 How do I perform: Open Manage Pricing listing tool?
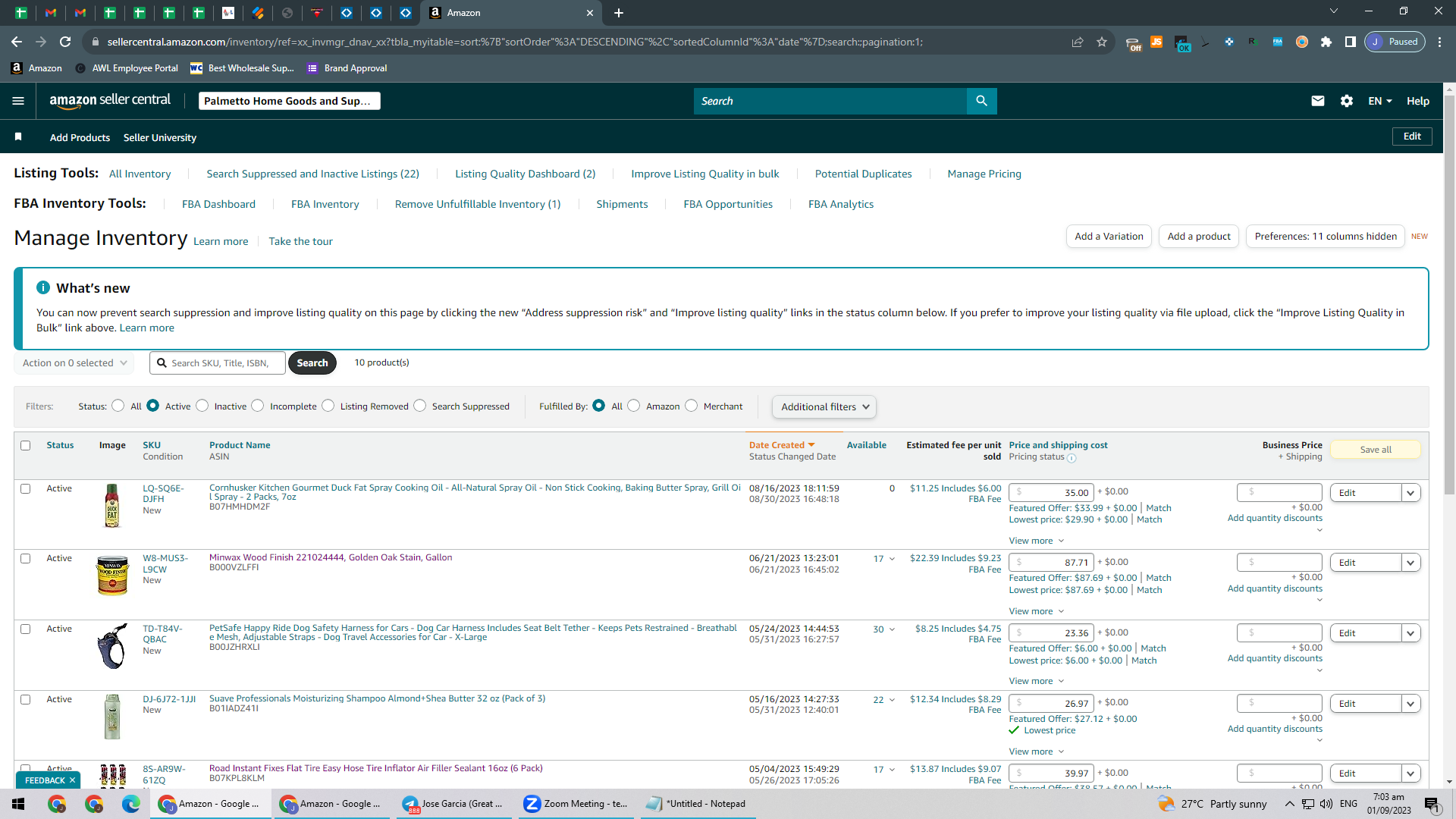coord(984,174)
